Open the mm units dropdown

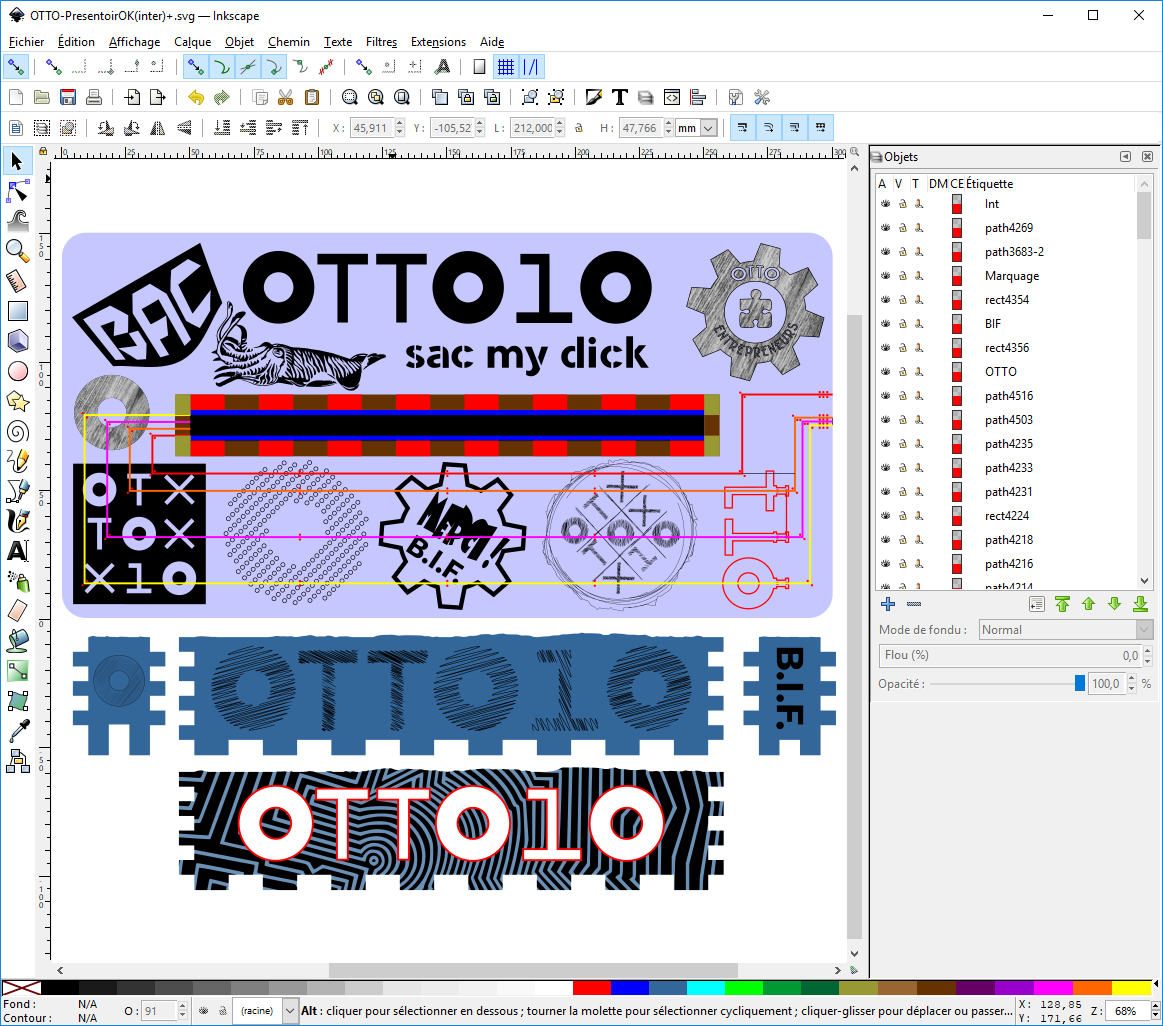point(709,128)
